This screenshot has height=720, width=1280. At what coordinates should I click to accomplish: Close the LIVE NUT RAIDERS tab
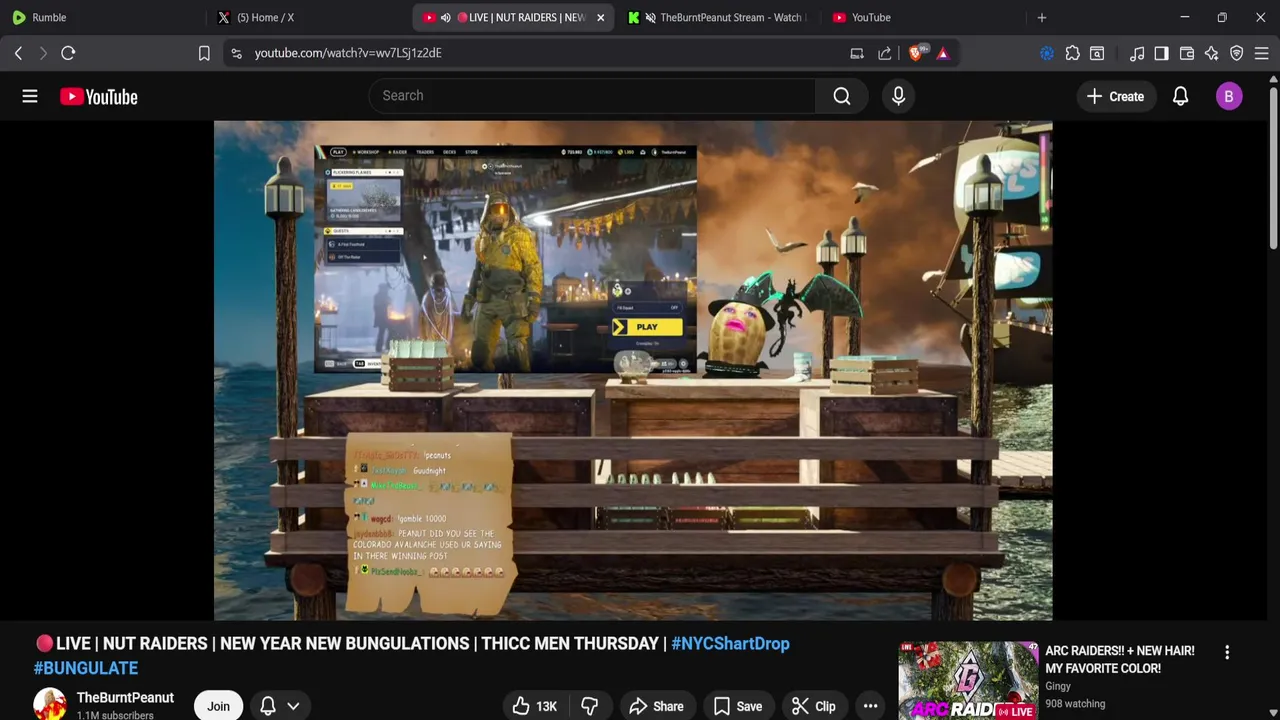pos(600,17)
